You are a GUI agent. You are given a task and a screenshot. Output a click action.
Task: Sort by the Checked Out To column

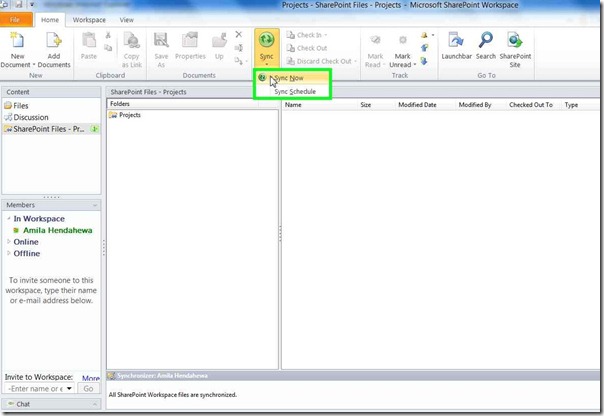(x=533, y=105)
